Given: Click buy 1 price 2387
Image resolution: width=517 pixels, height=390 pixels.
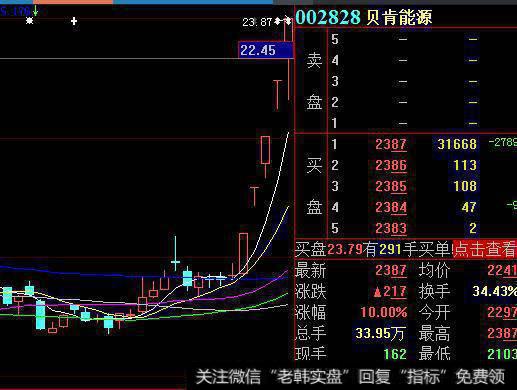Looking at the screenshot, I should 391,144.
